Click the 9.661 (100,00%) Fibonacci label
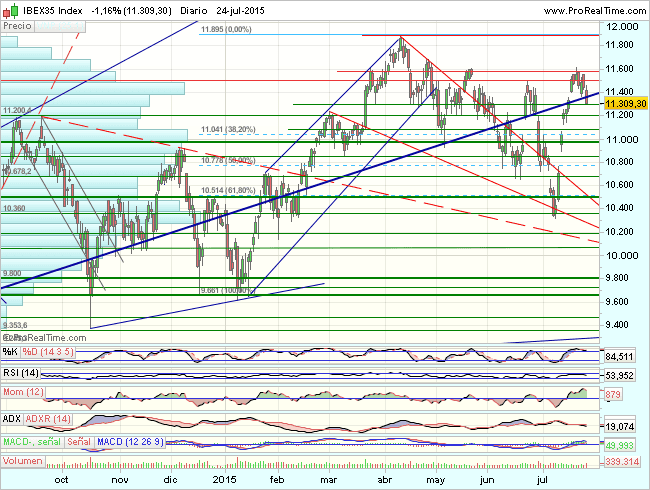 (x=226, y=291)
